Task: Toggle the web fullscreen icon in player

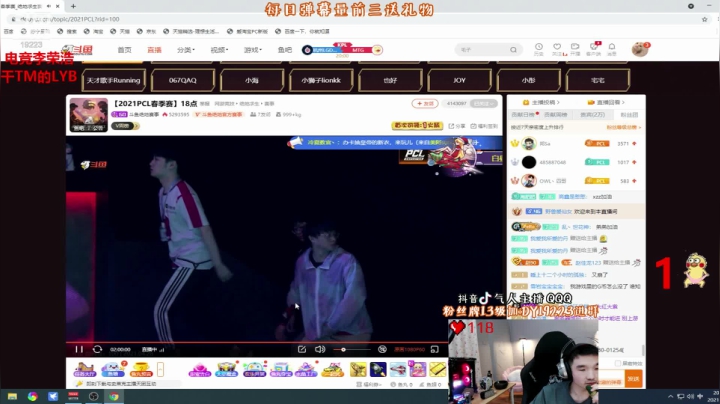Action: tap(434, 349)
